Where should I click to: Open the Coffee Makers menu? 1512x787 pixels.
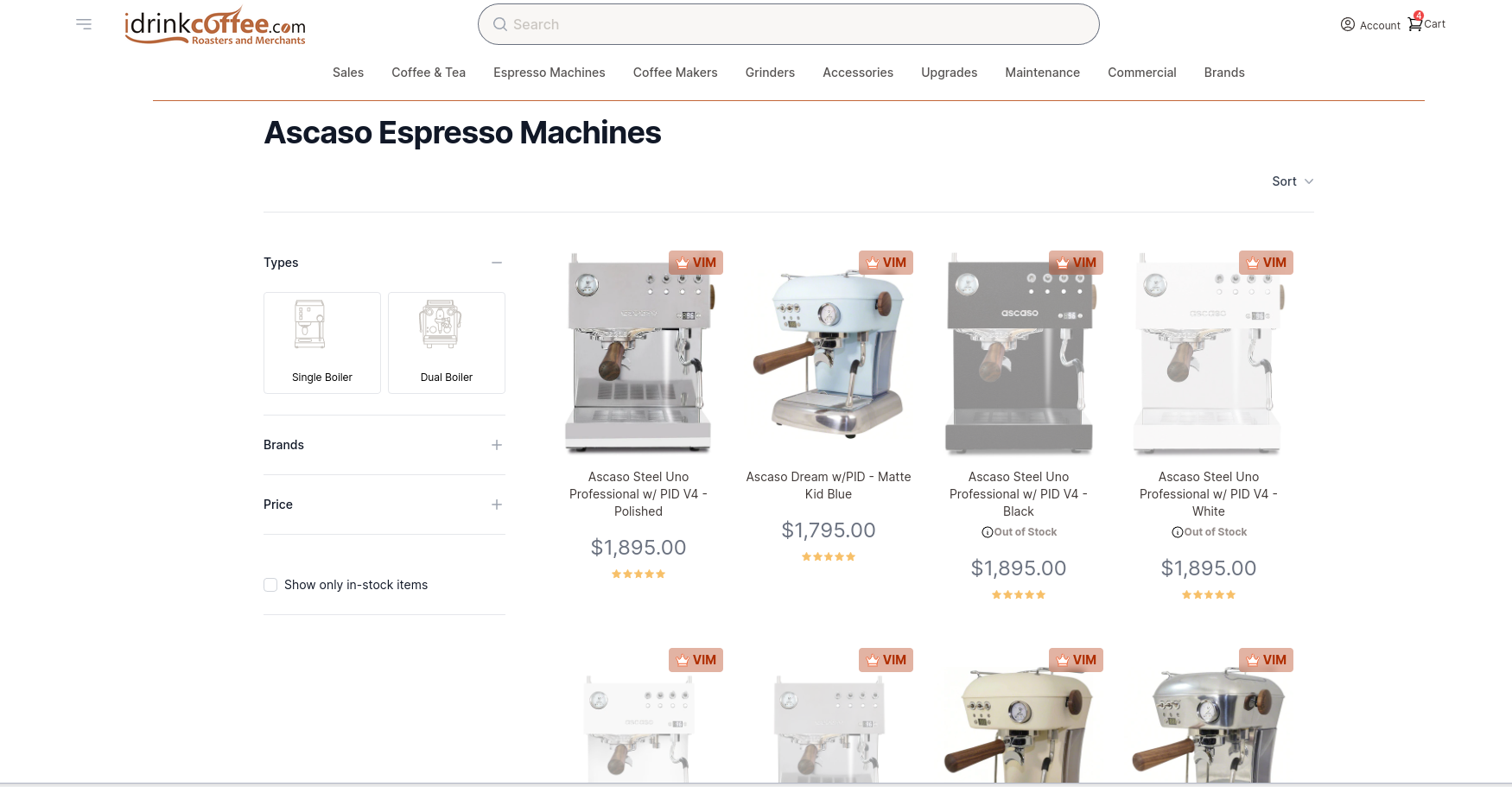pos(676,73)
